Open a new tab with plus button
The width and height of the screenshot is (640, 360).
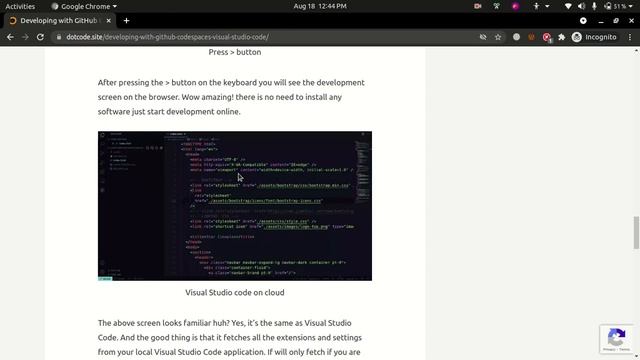127,20
